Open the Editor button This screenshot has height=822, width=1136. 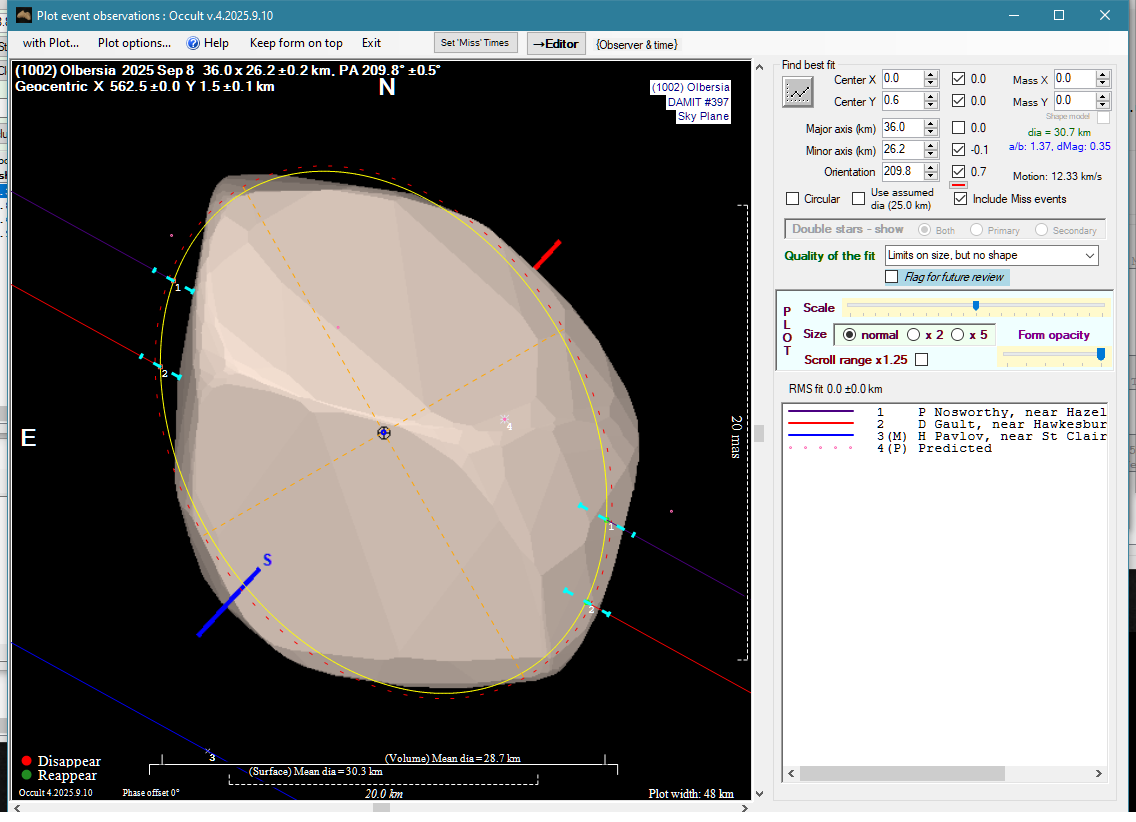[x=555, y=43]
